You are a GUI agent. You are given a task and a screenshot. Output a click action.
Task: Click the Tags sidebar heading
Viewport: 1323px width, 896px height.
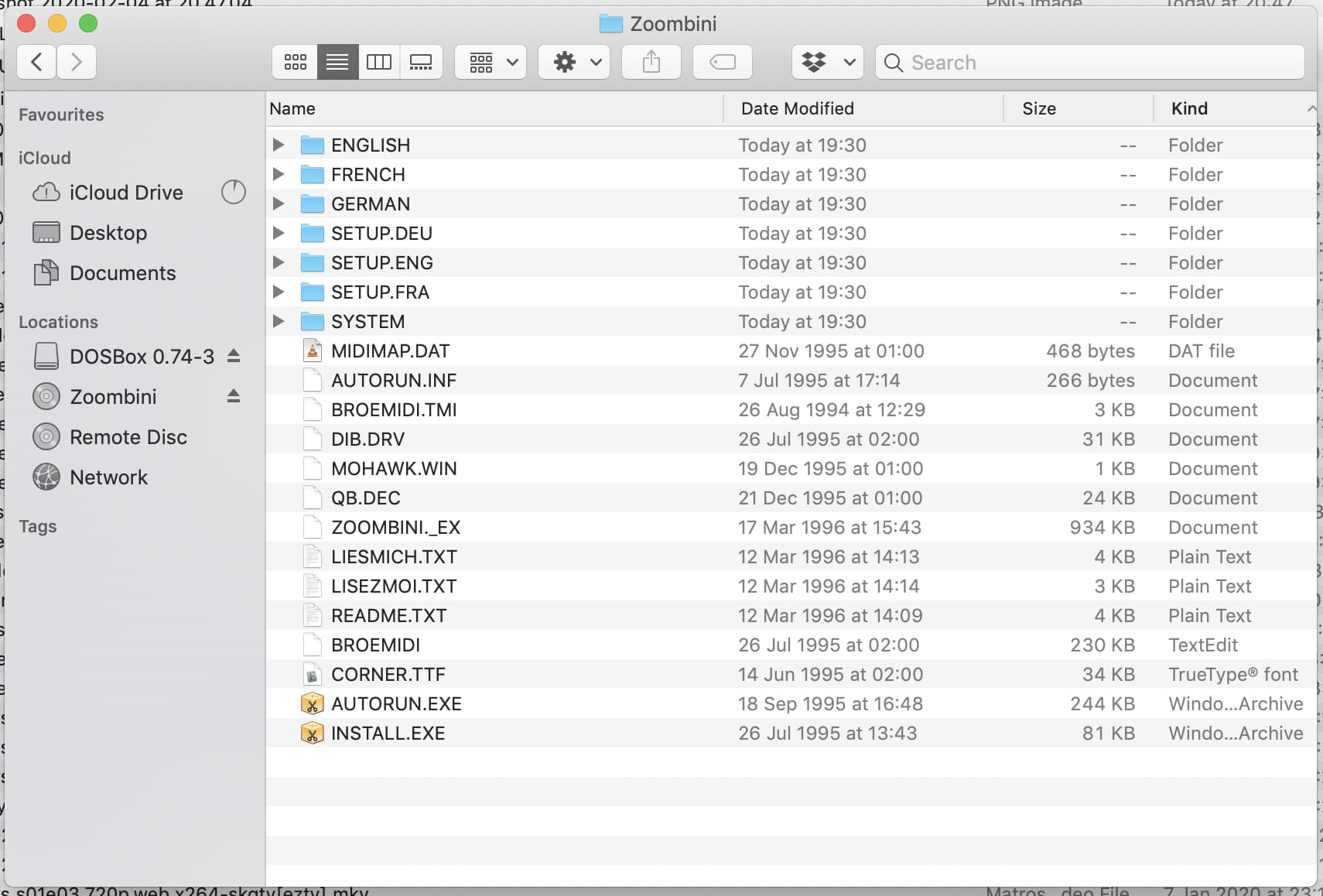(37, 526)
